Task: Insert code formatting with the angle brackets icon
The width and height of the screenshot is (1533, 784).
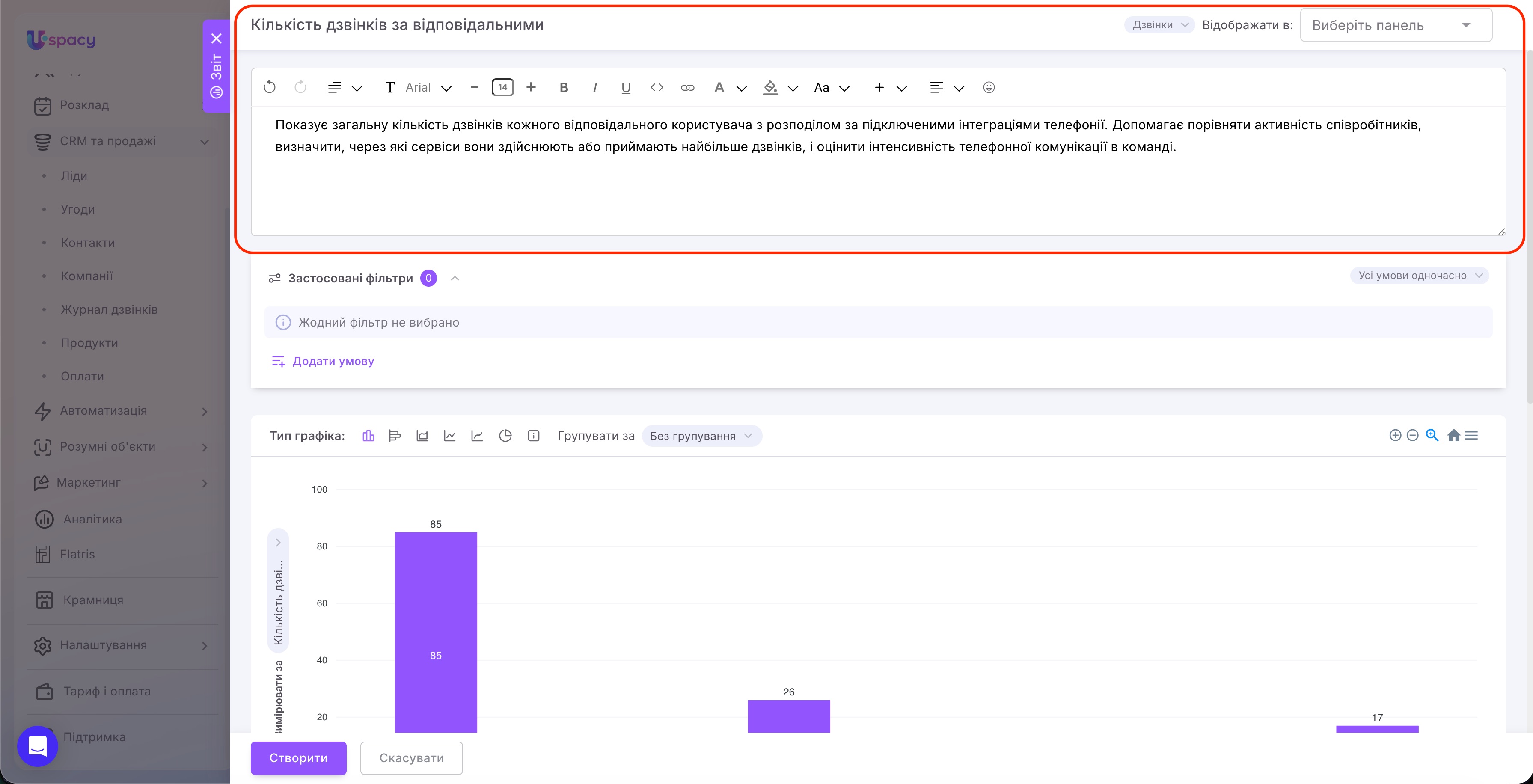Action: click(657, 87)
